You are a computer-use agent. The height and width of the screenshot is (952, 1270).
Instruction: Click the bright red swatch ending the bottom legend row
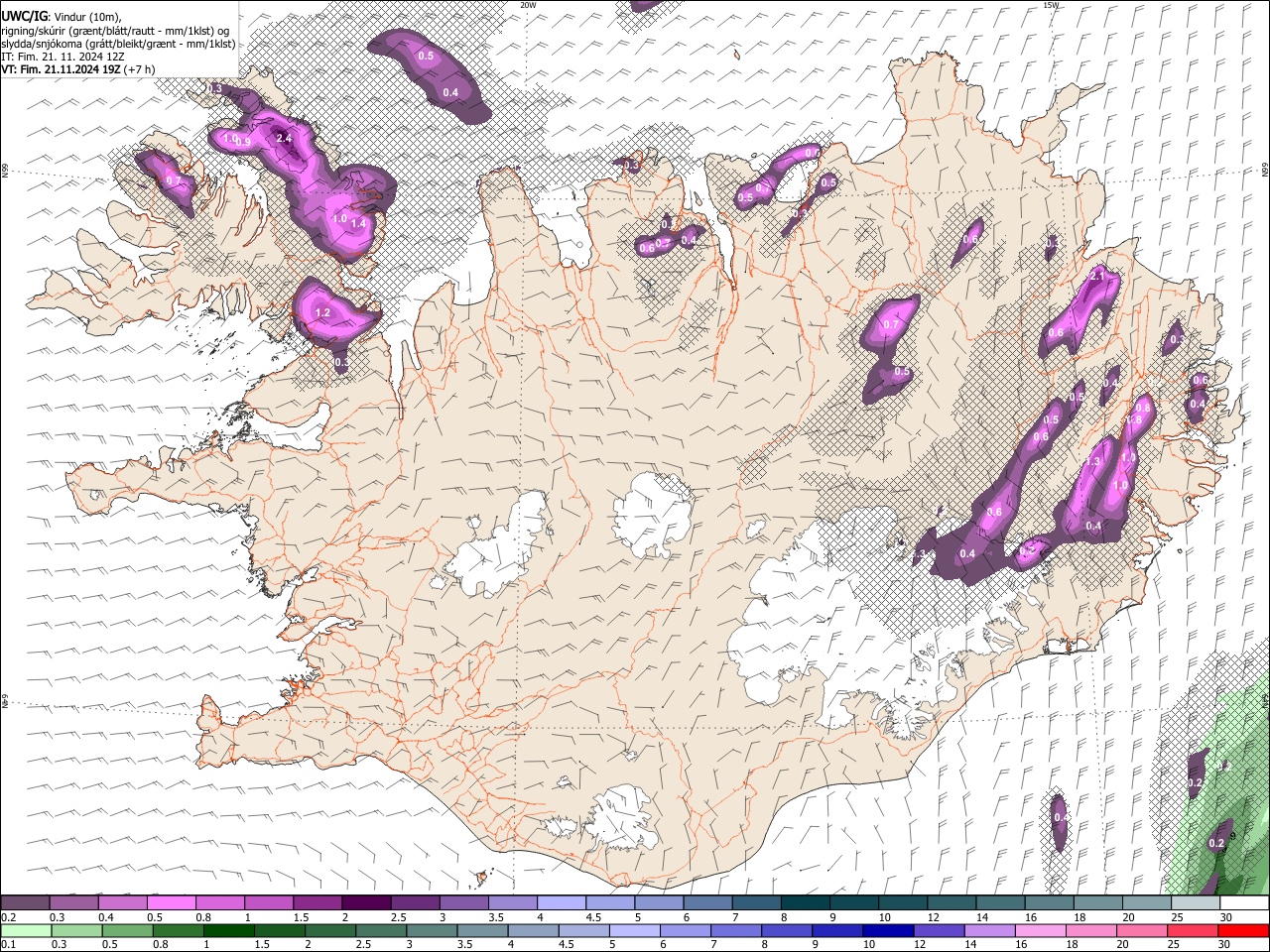coord(1244,931)
